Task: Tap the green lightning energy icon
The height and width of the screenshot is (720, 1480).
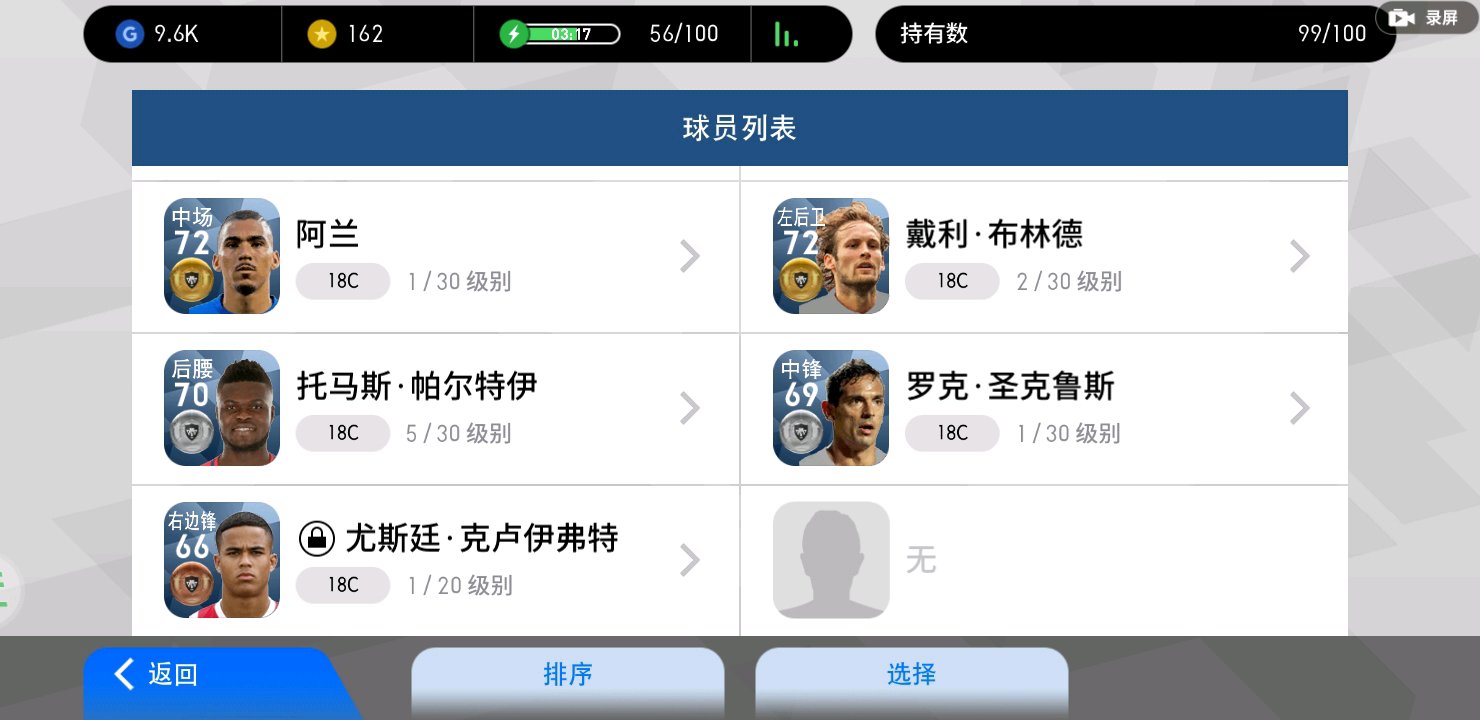Action: (514, 34)
